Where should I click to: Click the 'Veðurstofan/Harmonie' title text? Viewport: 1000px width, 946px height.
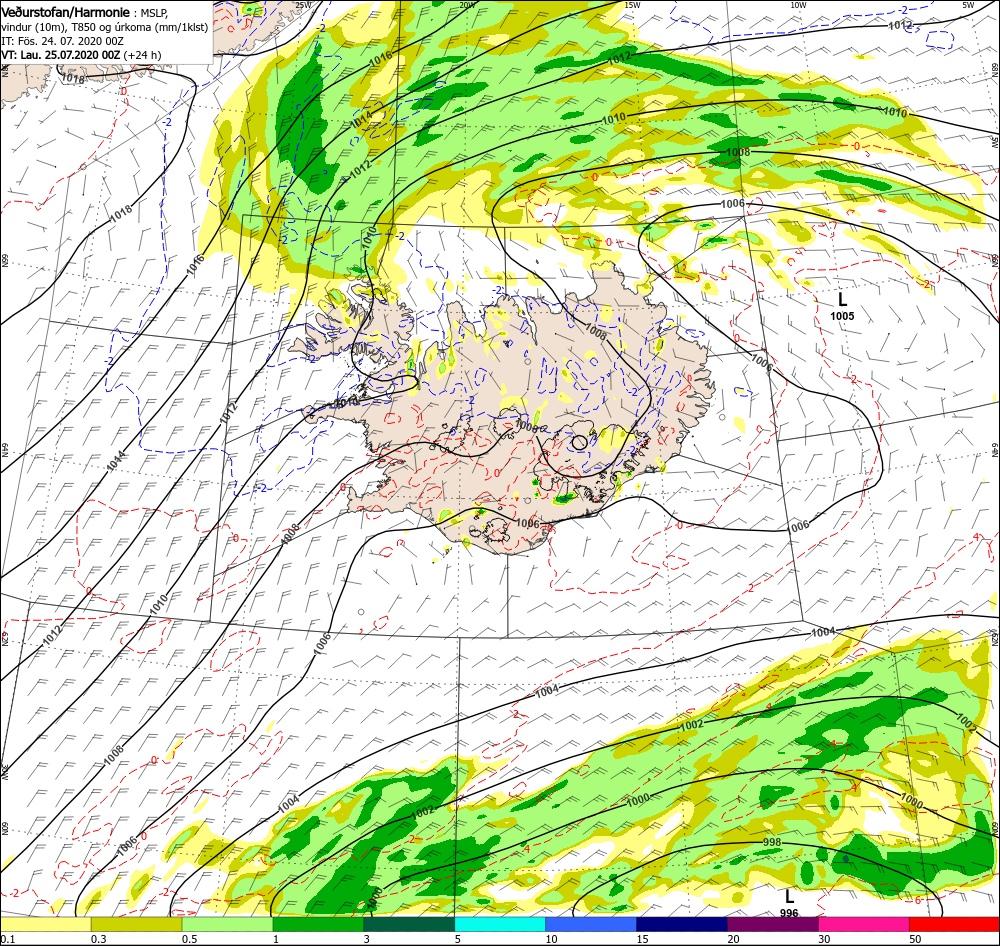click(66, 12)
